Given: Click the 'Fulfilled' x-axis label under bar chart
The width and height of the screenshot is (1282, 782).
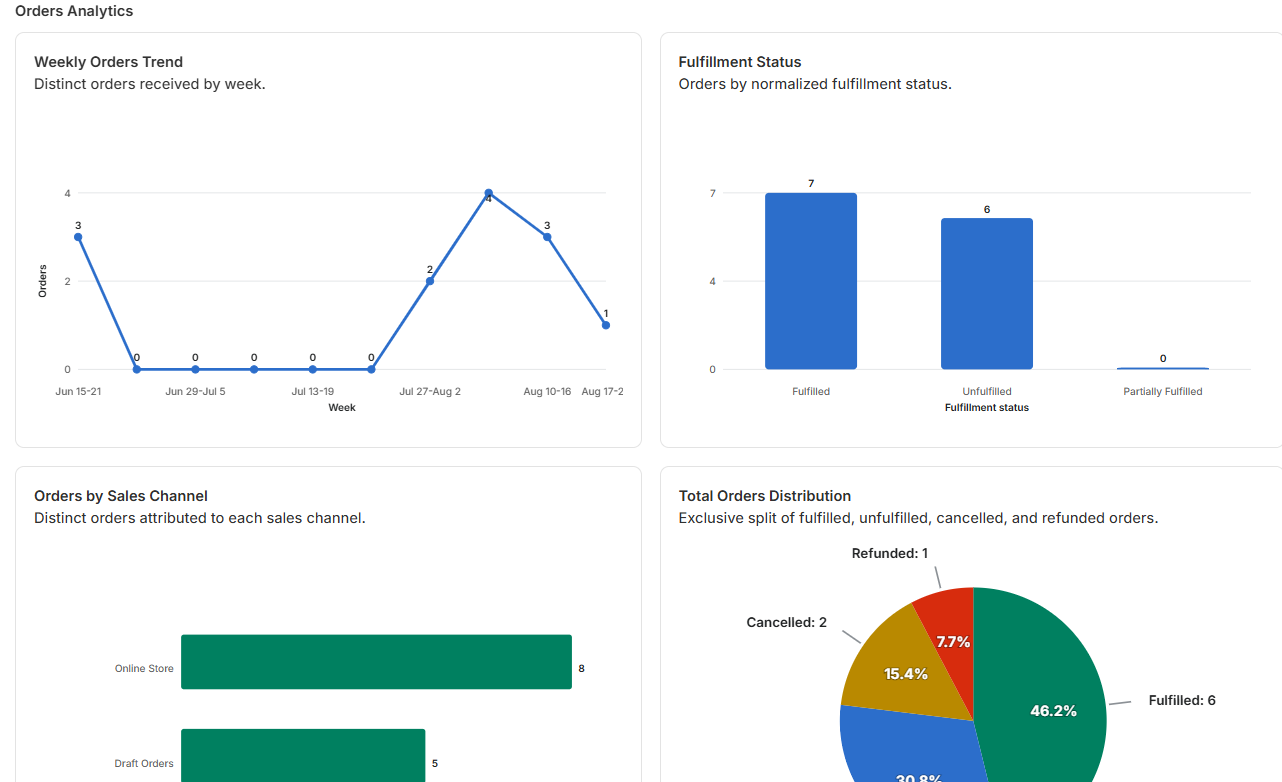Looking at the screenshot, I should click(811, 391).
